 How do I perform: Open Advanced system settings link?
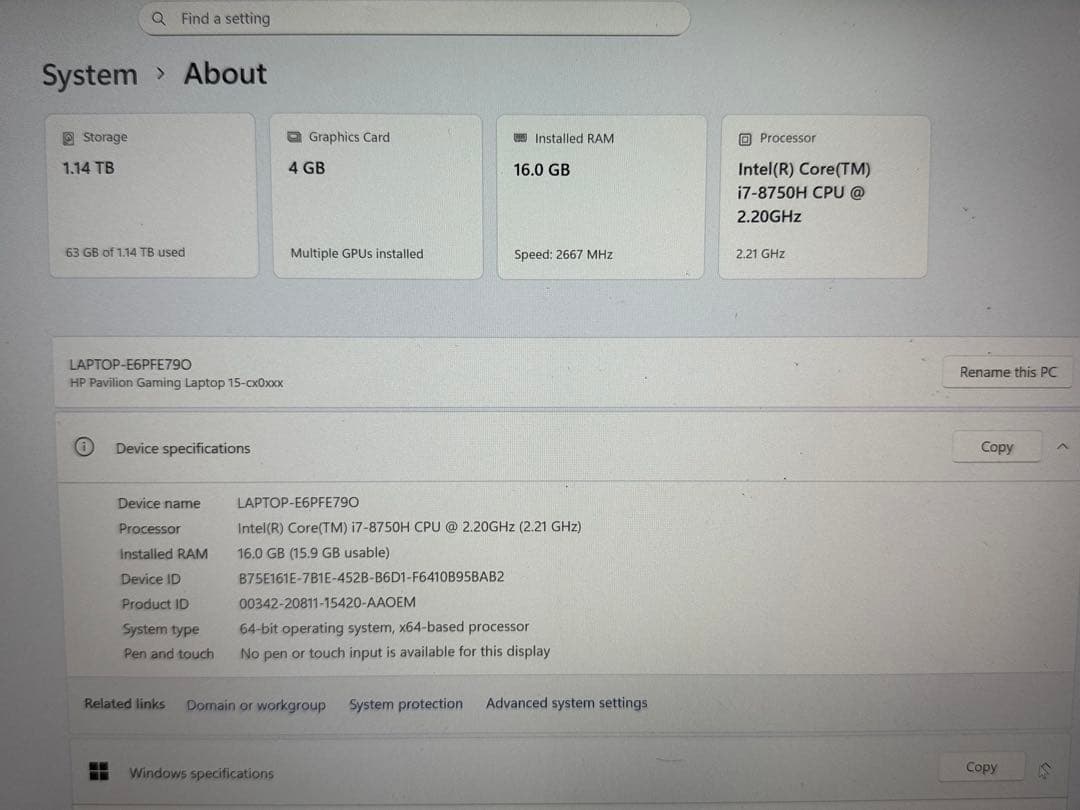point(567,703)
